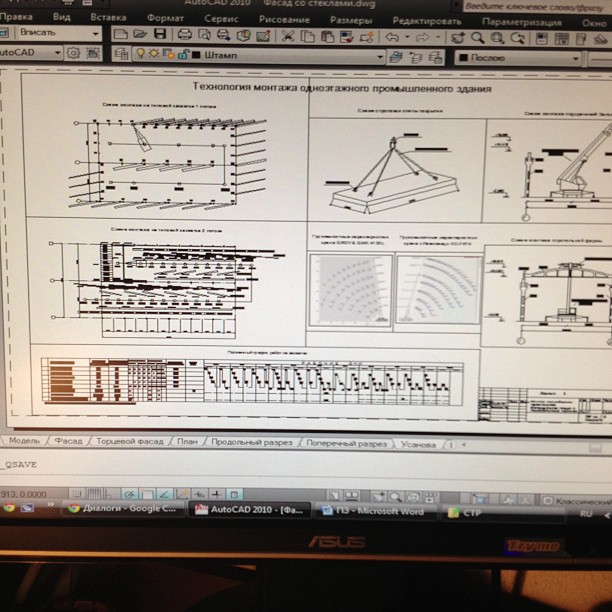This screenshot has height=612, width=612.
Task: Open the Properties palette icon
Action: [x=541, y=39]
